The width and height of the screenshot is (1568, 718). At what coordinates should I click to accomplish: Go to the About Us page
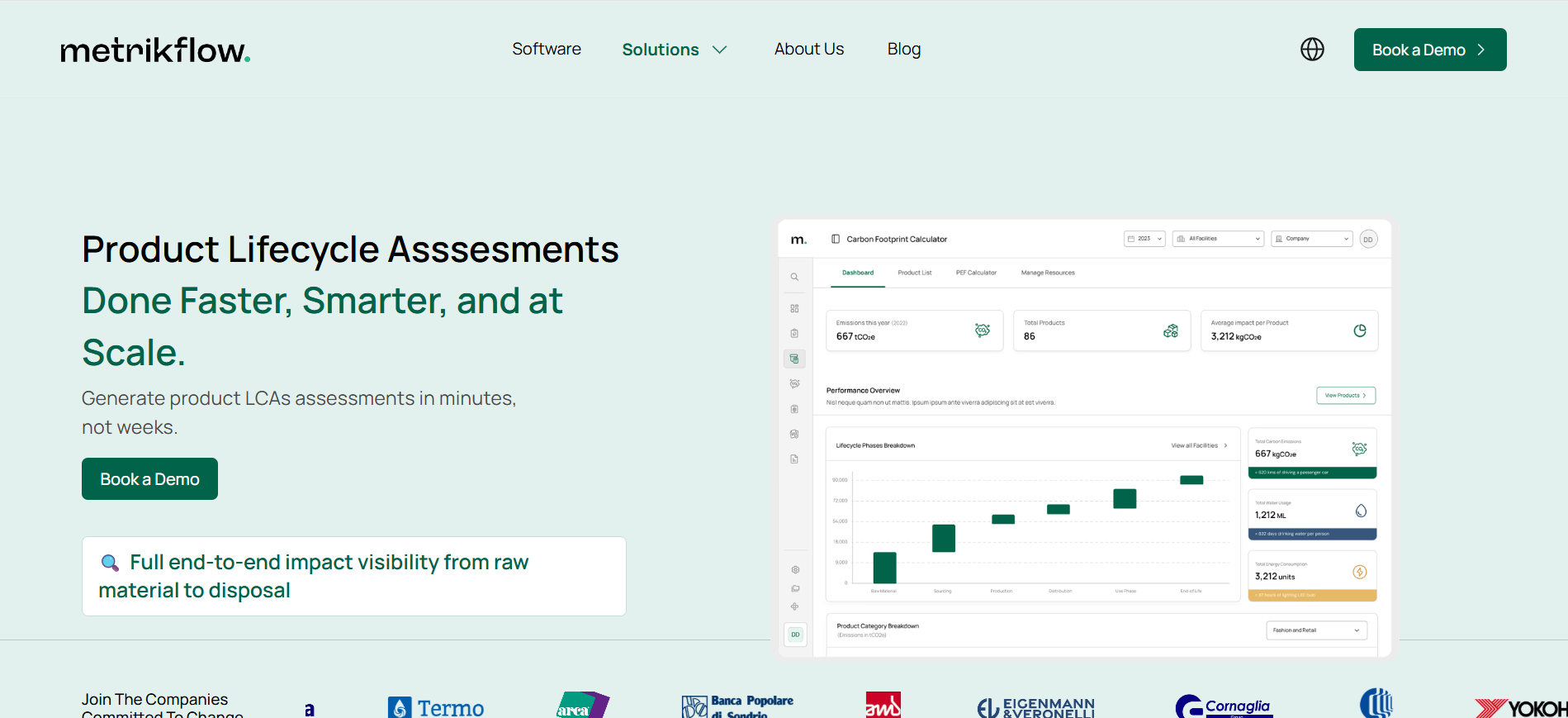pyautogui.click(x=809, y=49)
